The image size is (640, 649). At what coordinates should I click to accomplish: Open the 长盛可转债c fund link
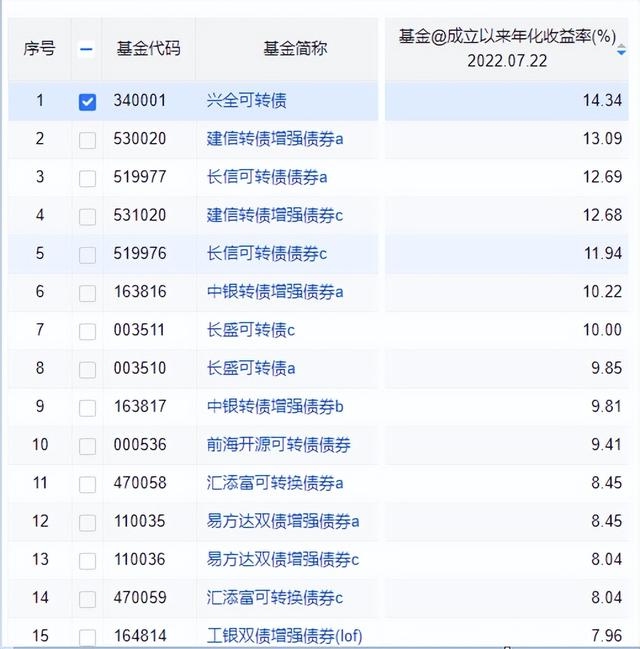tap(251, 330)
